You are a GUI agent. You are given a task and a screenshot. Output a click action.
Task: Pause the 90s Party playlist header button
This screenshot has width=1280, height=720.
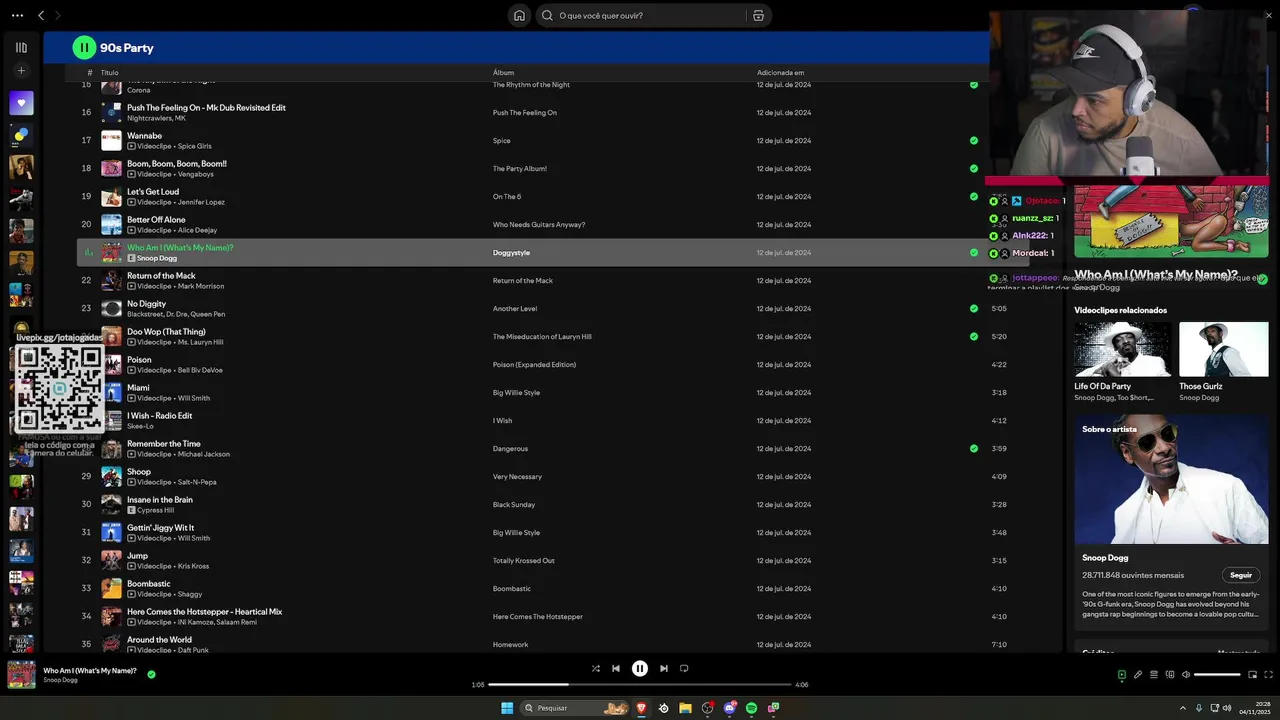[x=84, y=47]
